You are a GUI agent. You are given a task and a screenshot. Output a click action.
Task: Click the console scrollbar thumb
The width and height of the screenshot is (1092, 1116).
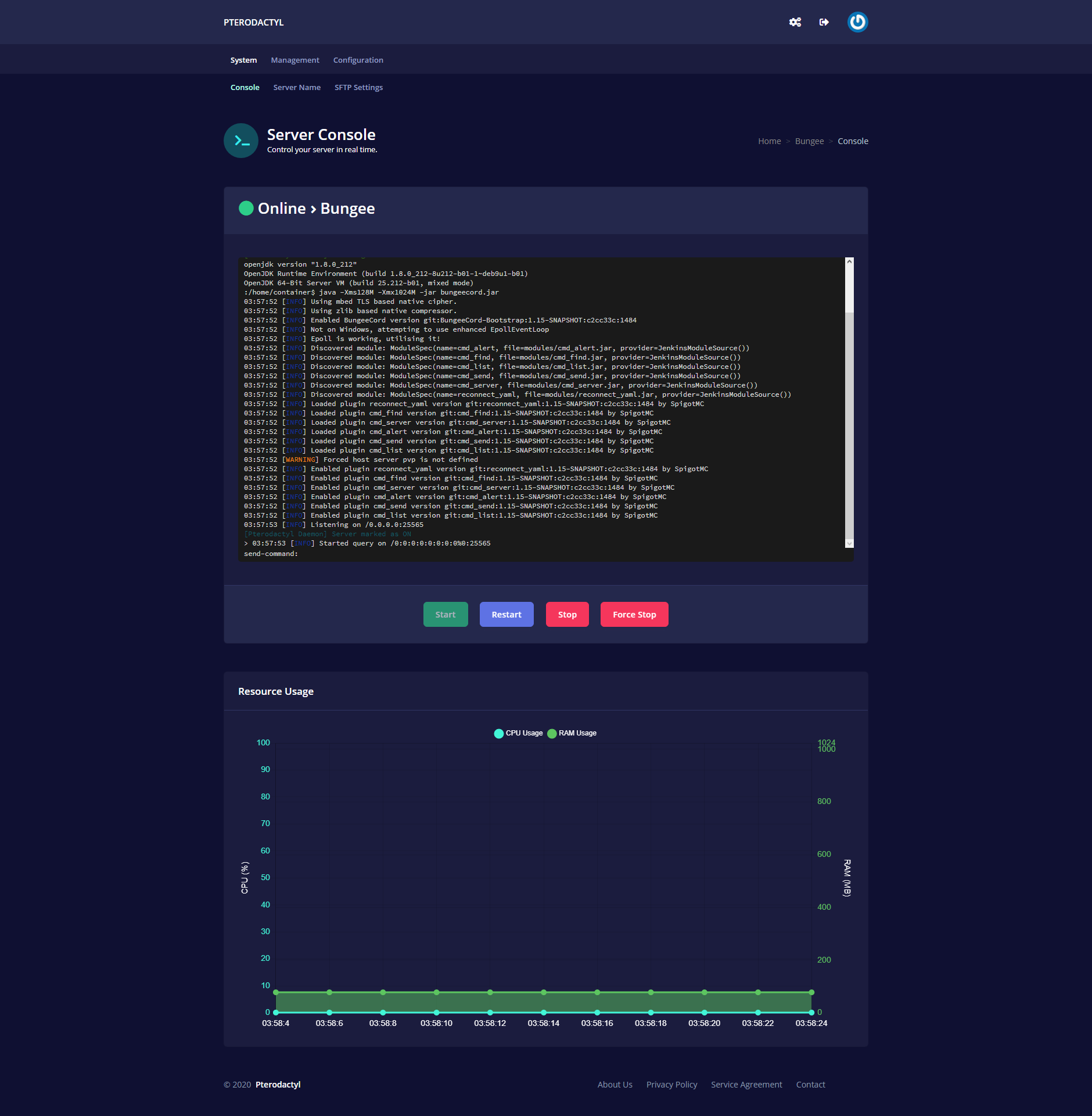(849, 289)
